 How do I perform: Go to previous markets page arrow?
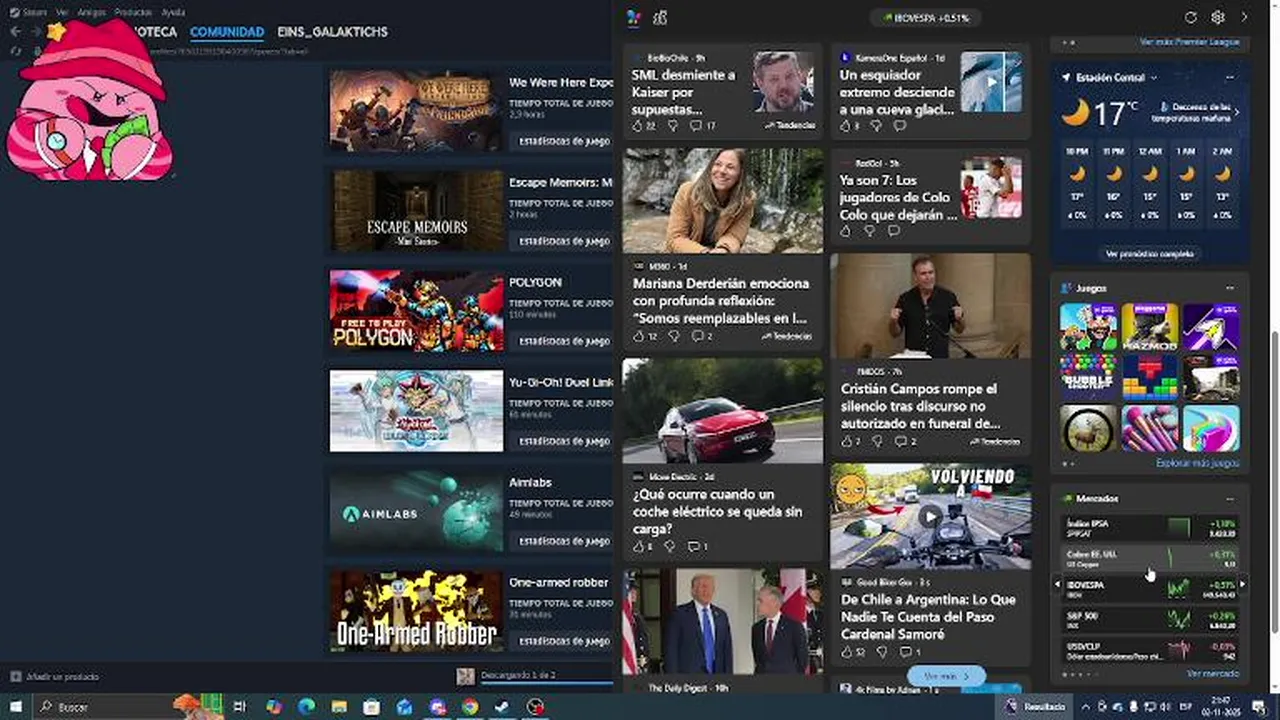(x=1057, y=584)
